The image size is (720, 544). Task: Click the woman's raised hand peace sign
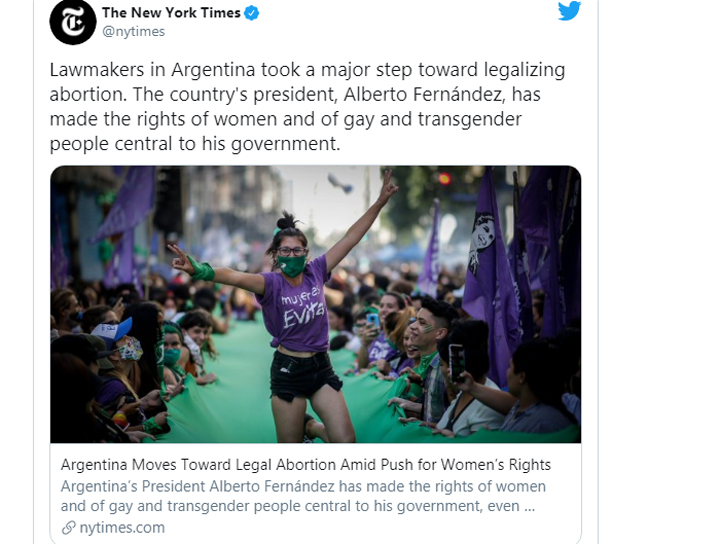pos(388,184)
